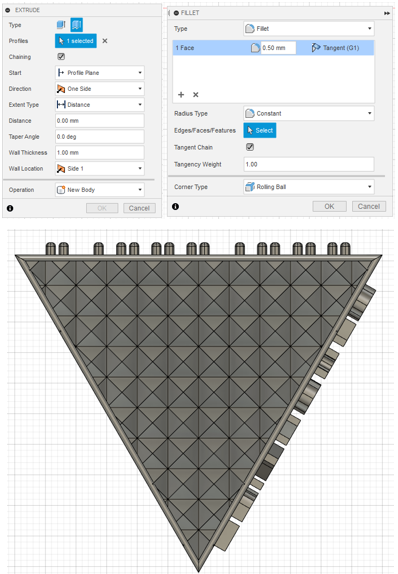
Task: Click the info icon in Fillet dialog
Action: tap(175, 206)
